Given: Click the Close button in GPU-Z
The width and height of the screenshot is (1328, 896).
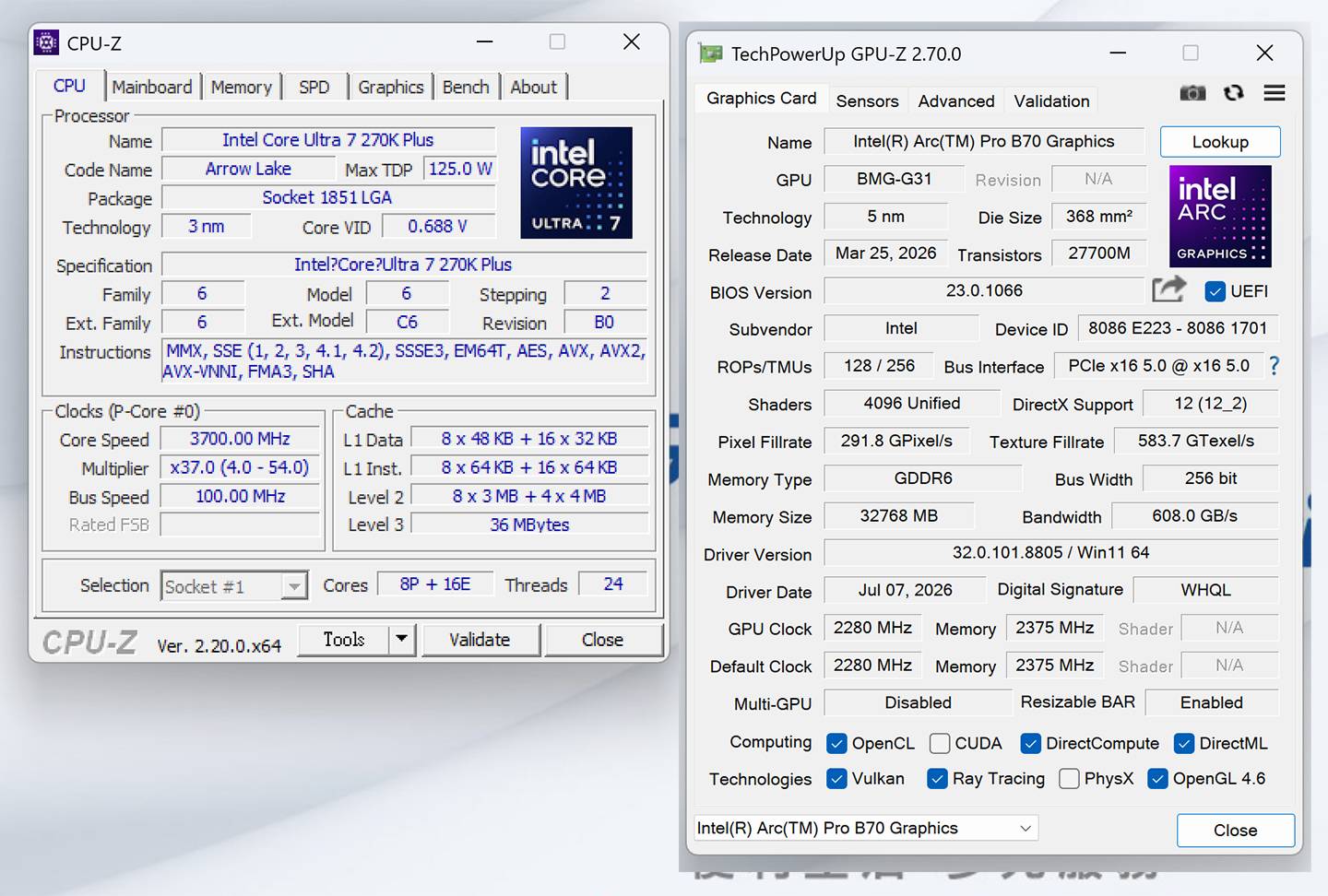Looking at the screenshot, I should 1236,830.
